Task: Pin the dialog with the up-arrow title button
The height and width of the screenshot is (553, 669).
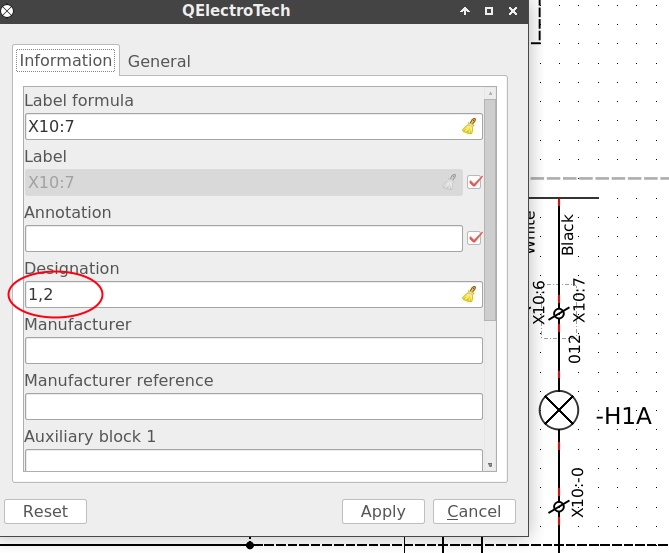Action: [465, 10]
